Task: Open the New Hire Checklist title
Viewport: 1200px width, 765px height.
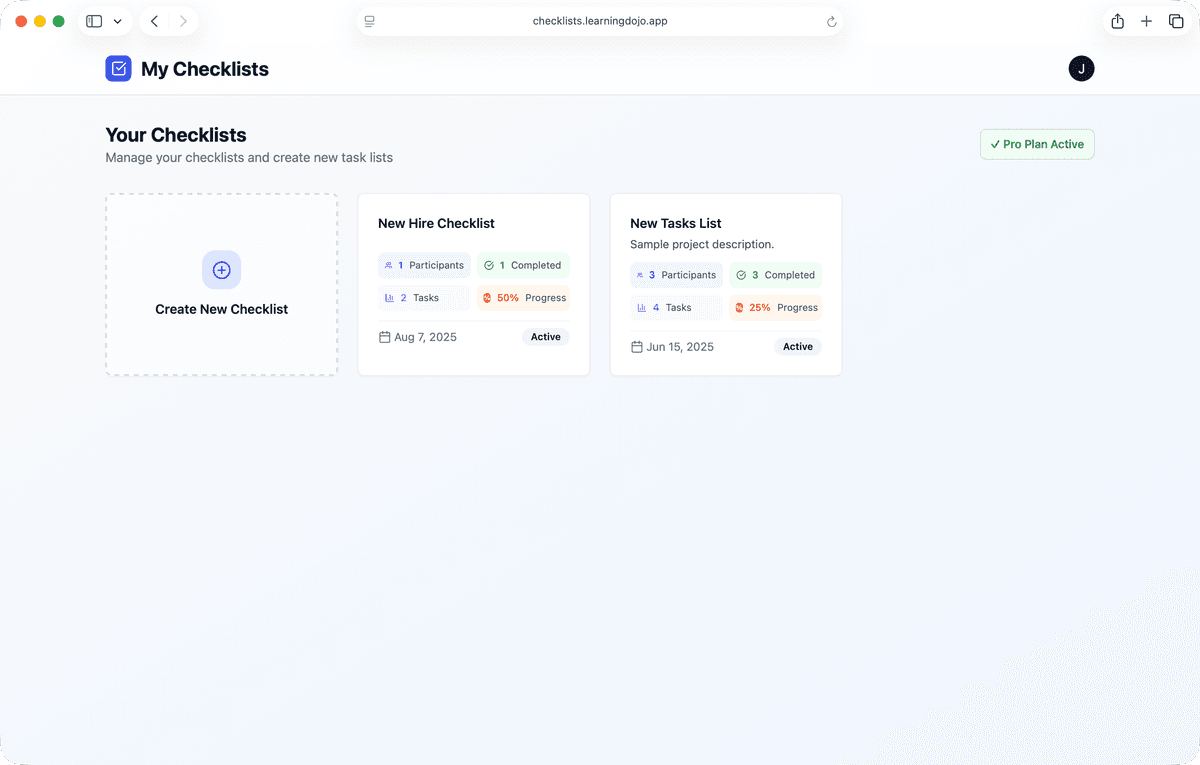Action: (436, 223)
